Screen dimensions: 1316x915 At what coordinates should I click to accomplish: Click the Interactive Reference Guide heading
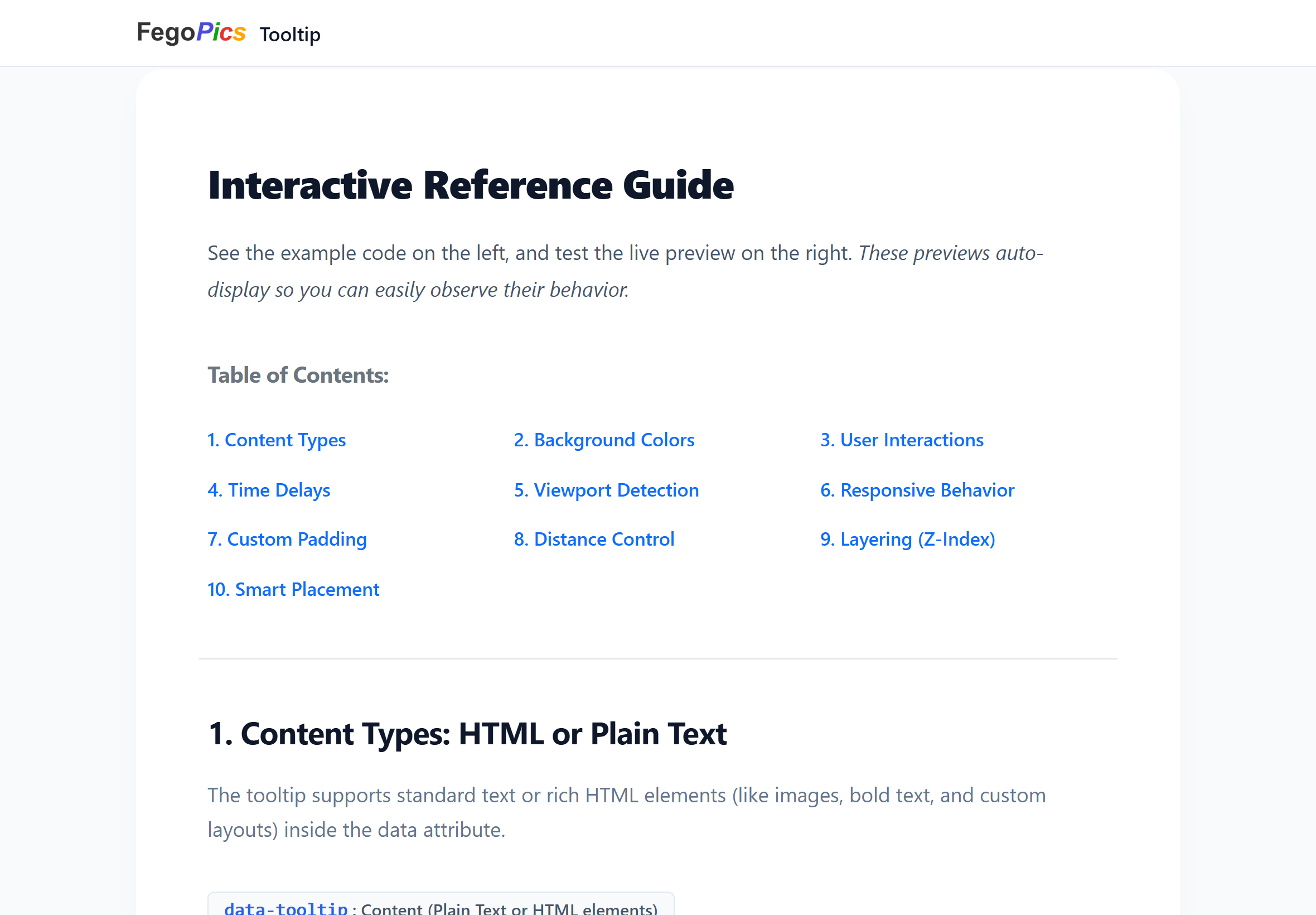tap(471, 185)
